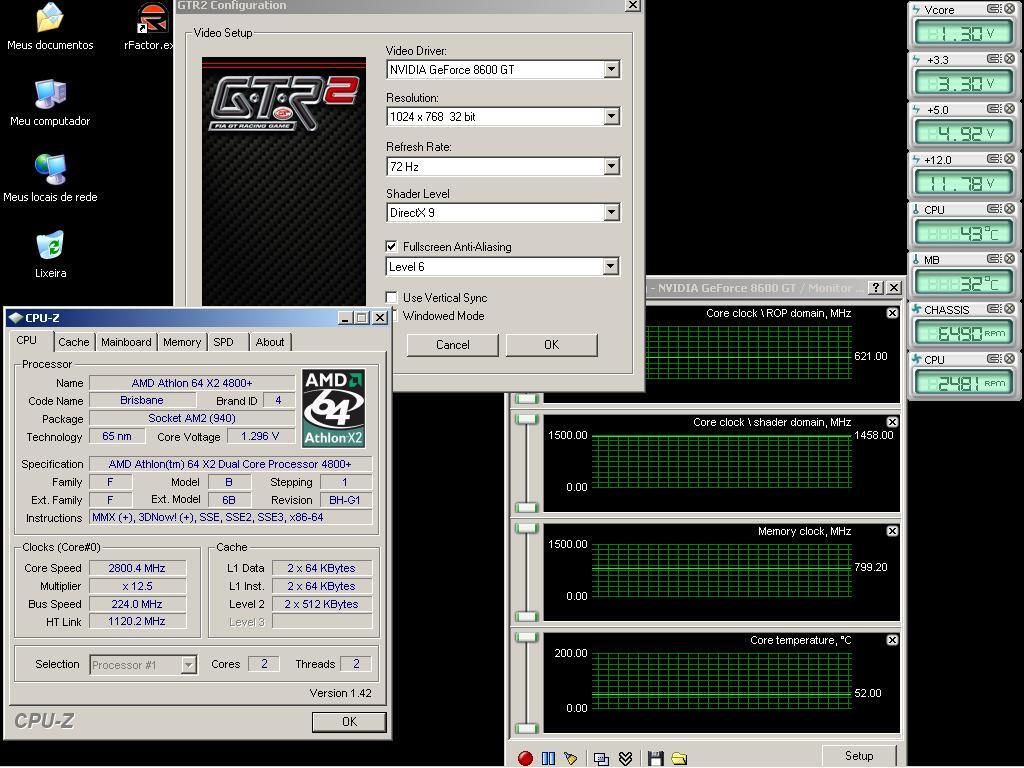Click the snap magnet icon on Vcore gadget
The width and height of the screenshot is (1024, 768).
coord(994,9)
